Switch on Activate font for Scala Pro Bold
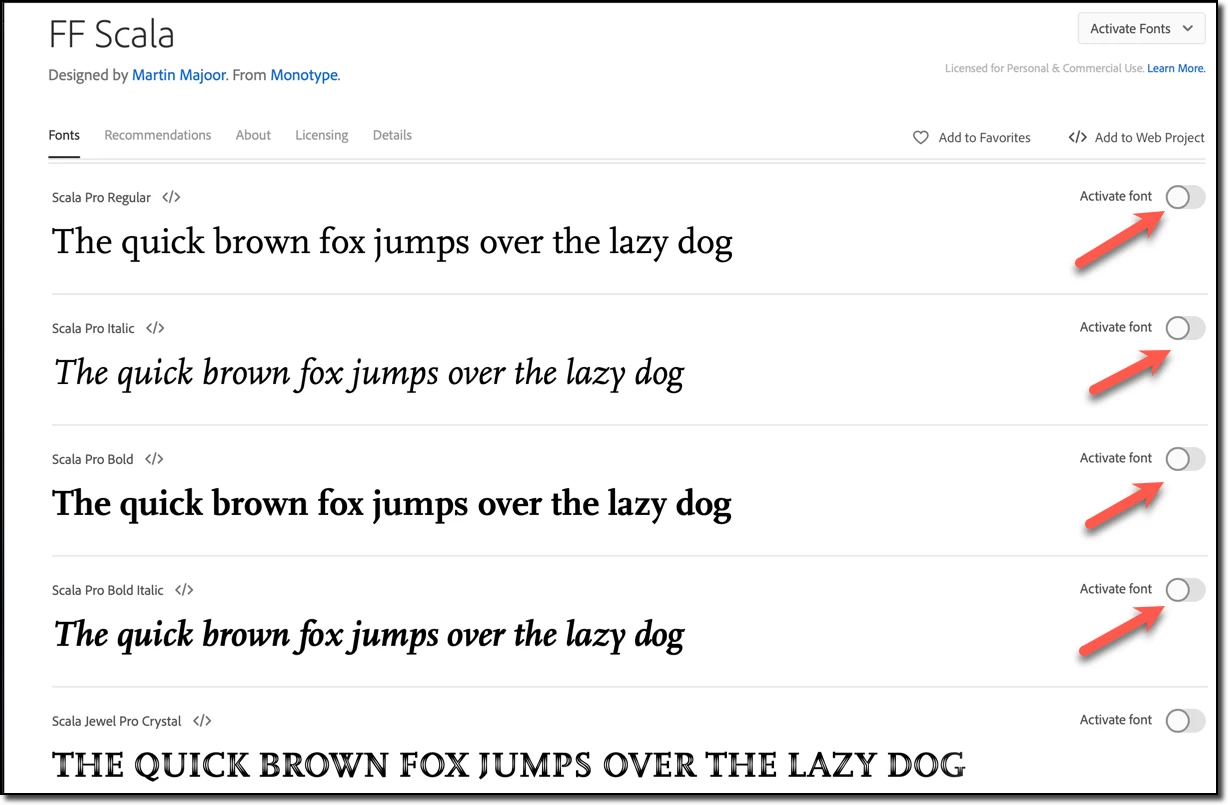This screenshot has height=805, width=1228. tap(1185, 459)
